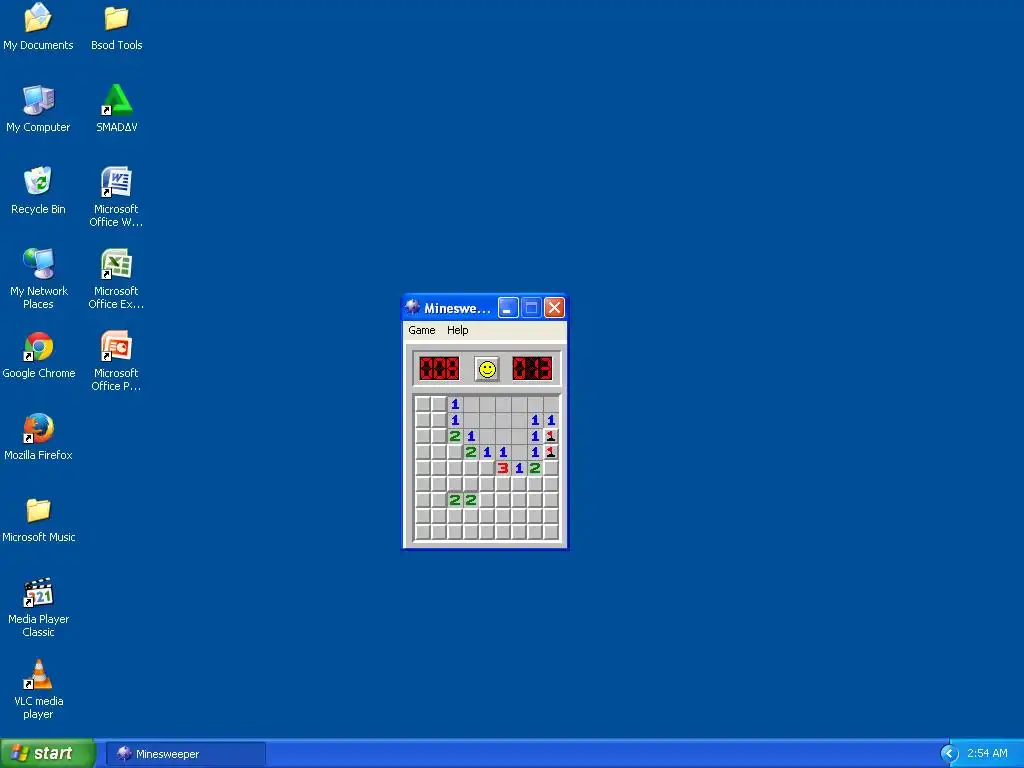Close the Minesweeper window
Viewport: 1024px width, 768px height.
point(554,307)
